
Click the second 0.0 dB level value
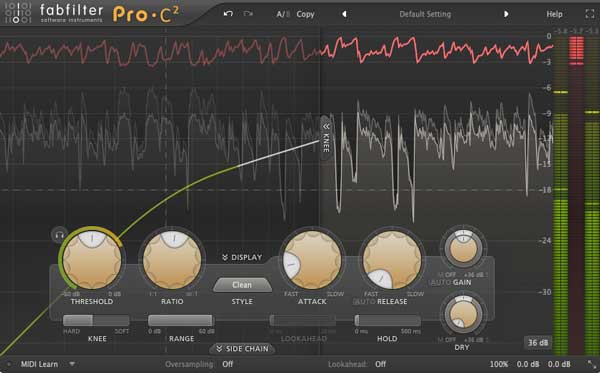[x=559, y=364]
